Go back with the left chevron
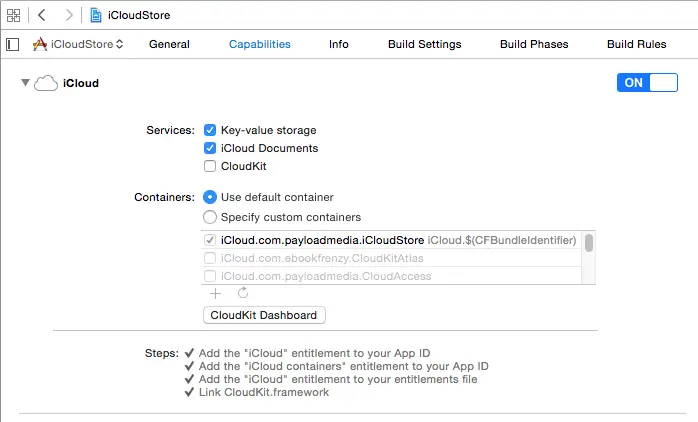 tap(43, 15)
